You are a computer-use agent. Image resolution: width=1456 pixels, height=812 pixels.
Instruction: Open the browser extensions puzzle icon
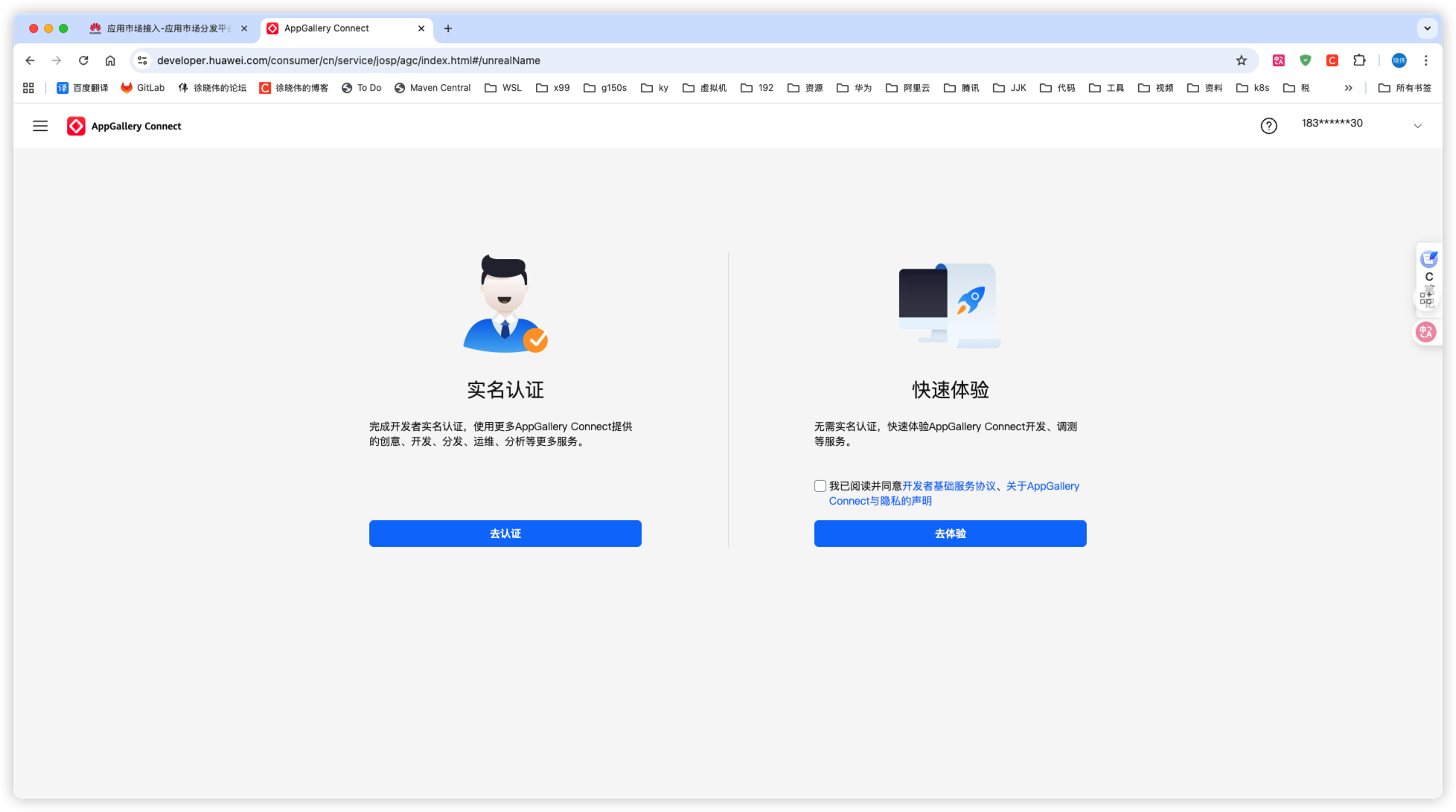[x=1359, y=60]
